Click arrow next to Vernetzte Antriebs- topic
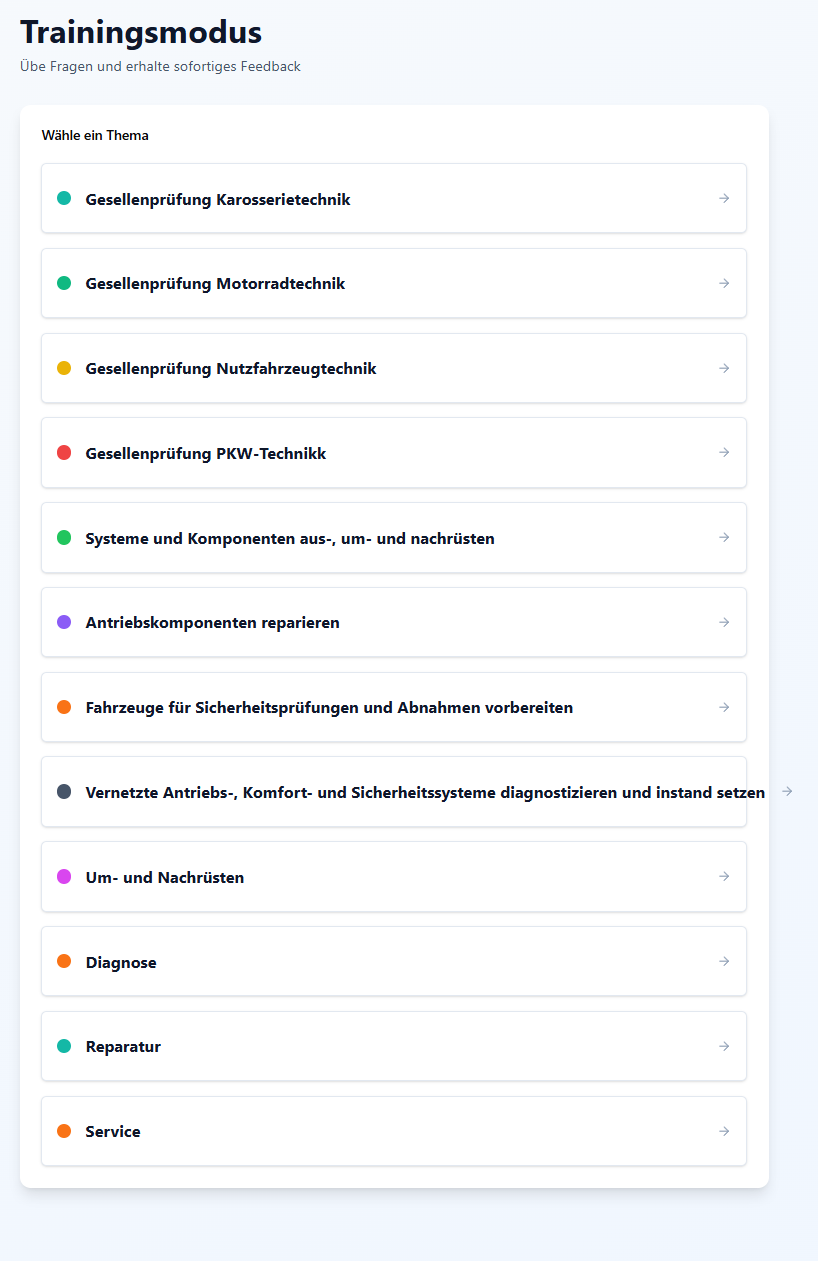818x1261 pixels. 787,791
